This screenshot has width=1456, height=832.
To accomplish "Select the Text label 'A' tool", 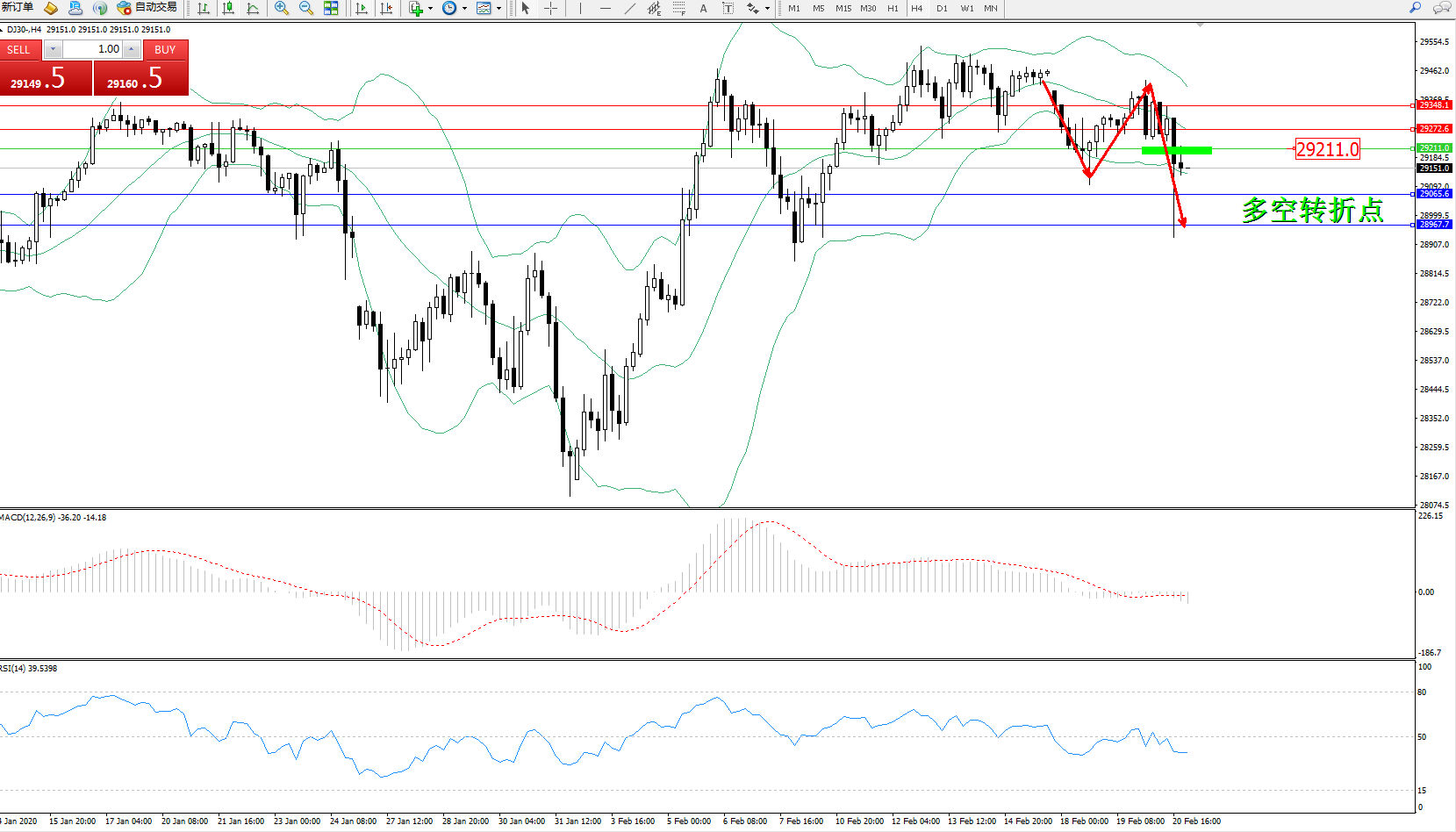I will pos(703,8).
